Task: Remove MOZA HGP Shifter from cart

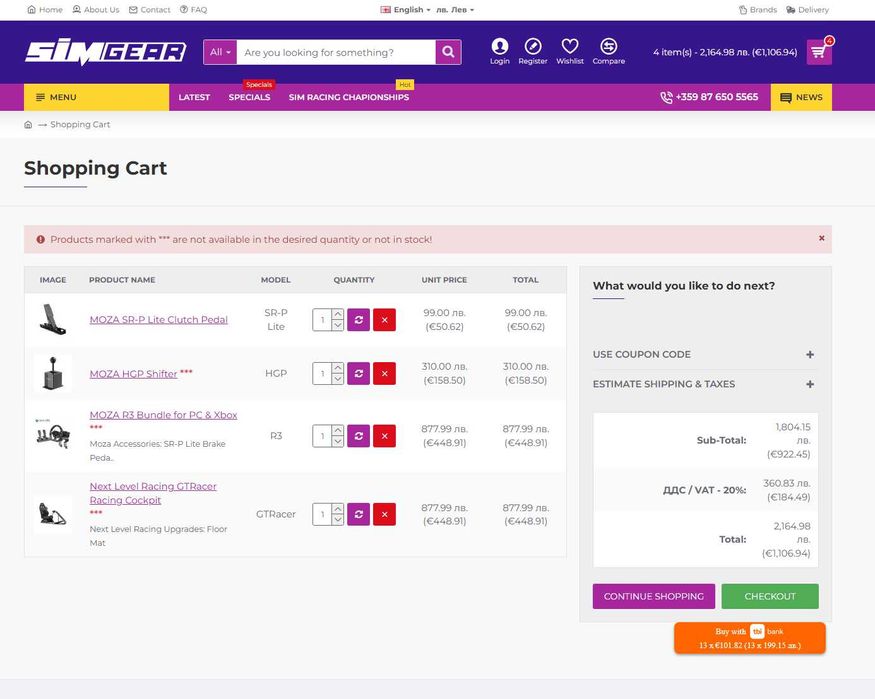Action: point(384,373)
